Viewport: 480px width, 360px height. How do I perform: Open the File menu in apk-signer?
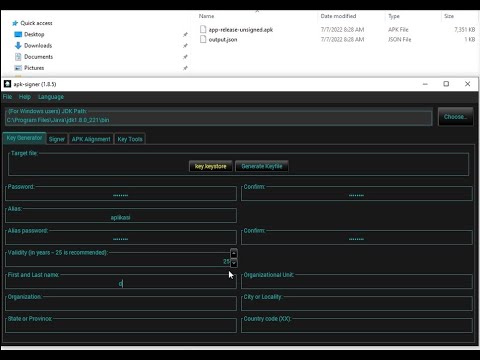7,97
